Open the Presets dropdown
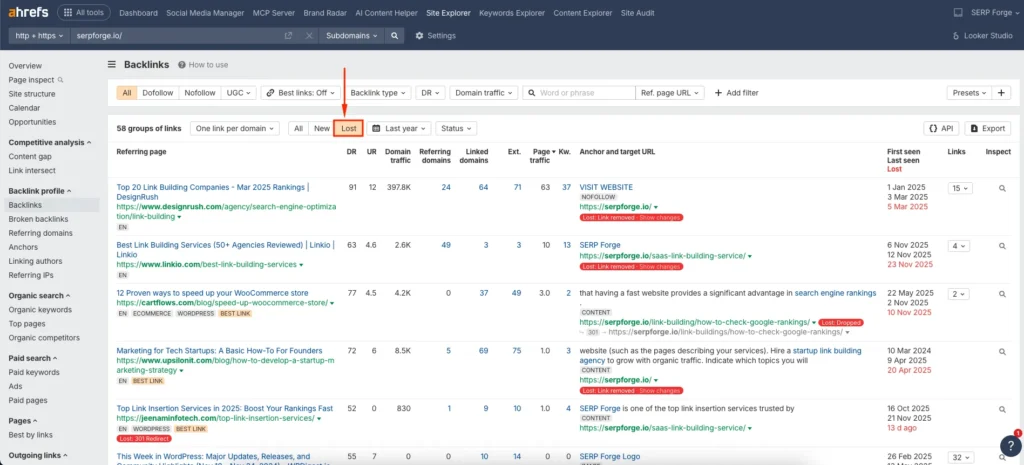This screenshot has width=1024, height=465. [x=969, y=93]
